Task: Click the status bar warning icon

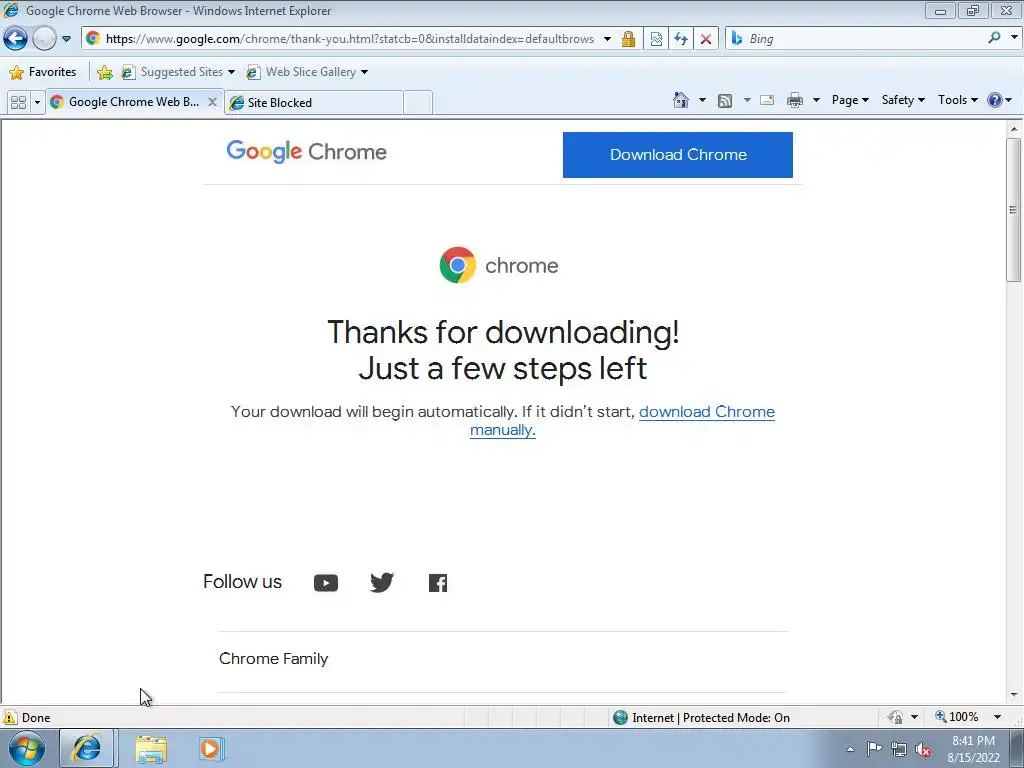Action: 10,717
